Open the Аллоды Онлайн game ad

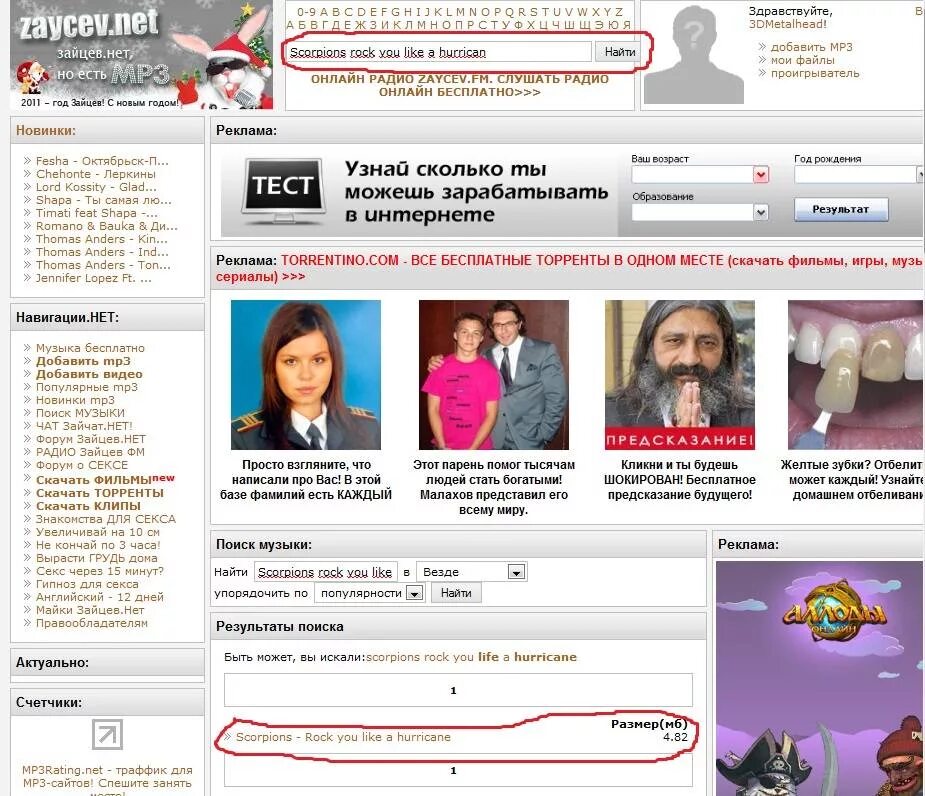click(x=820, y=679)
